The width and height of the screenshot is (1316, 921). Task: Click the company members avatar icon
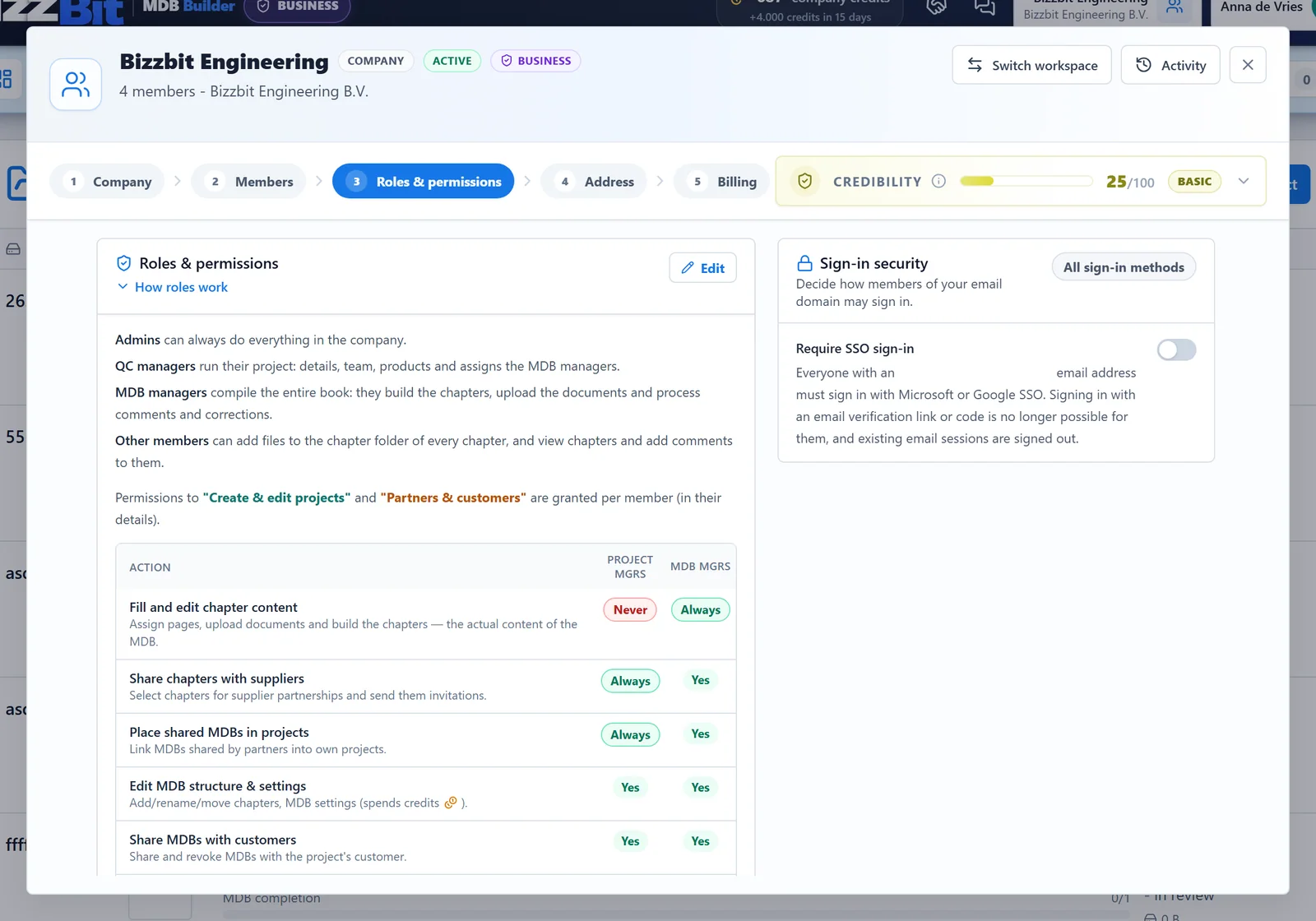[76, 85]
